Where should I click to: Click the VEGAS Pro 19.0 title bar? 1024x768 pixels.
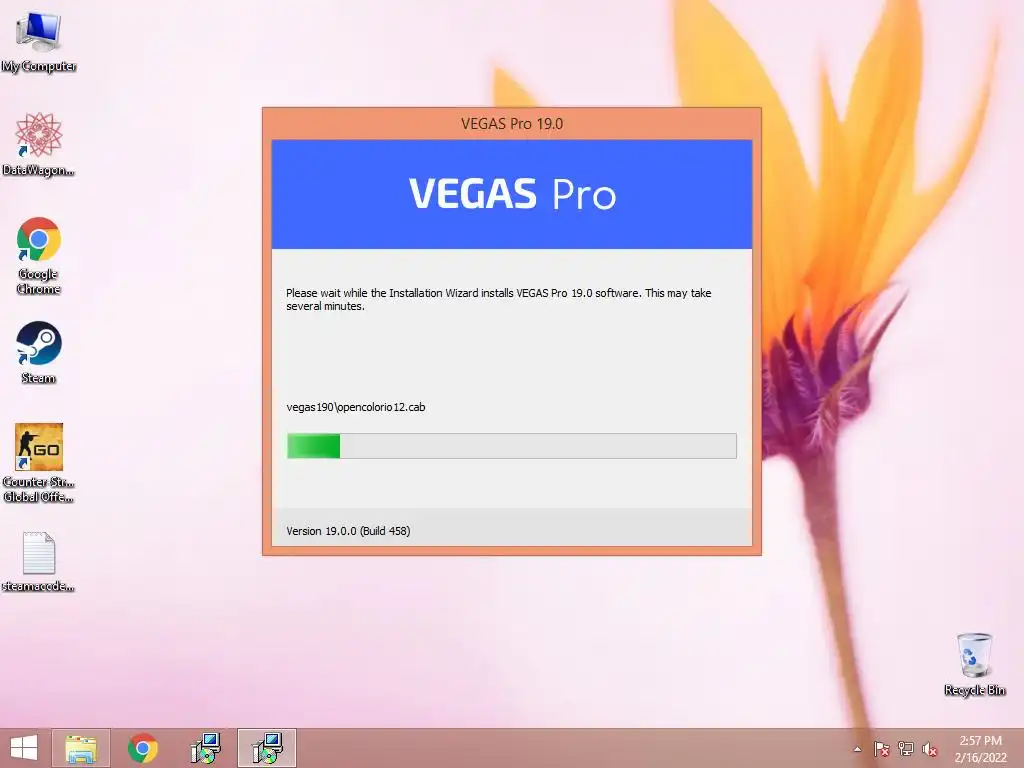(x=511, y=123)
